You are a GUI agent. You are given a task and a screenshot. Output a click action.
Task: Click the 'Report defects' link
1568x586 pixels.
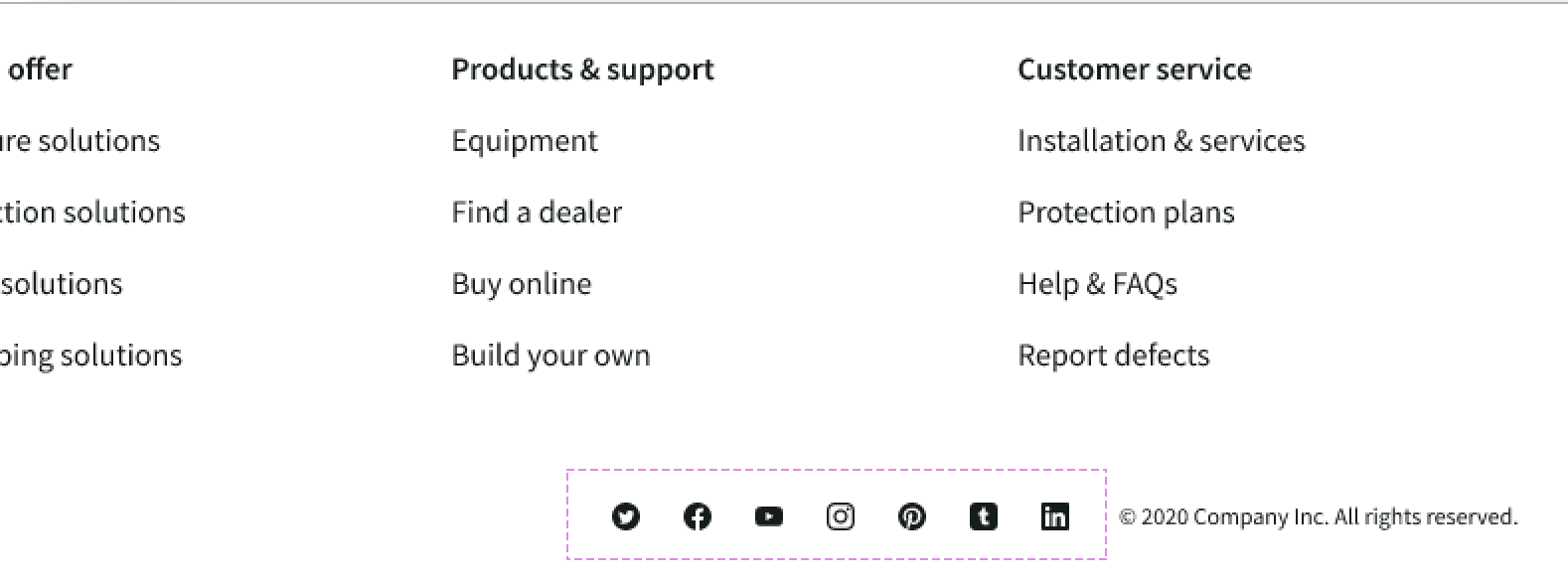1113,355
